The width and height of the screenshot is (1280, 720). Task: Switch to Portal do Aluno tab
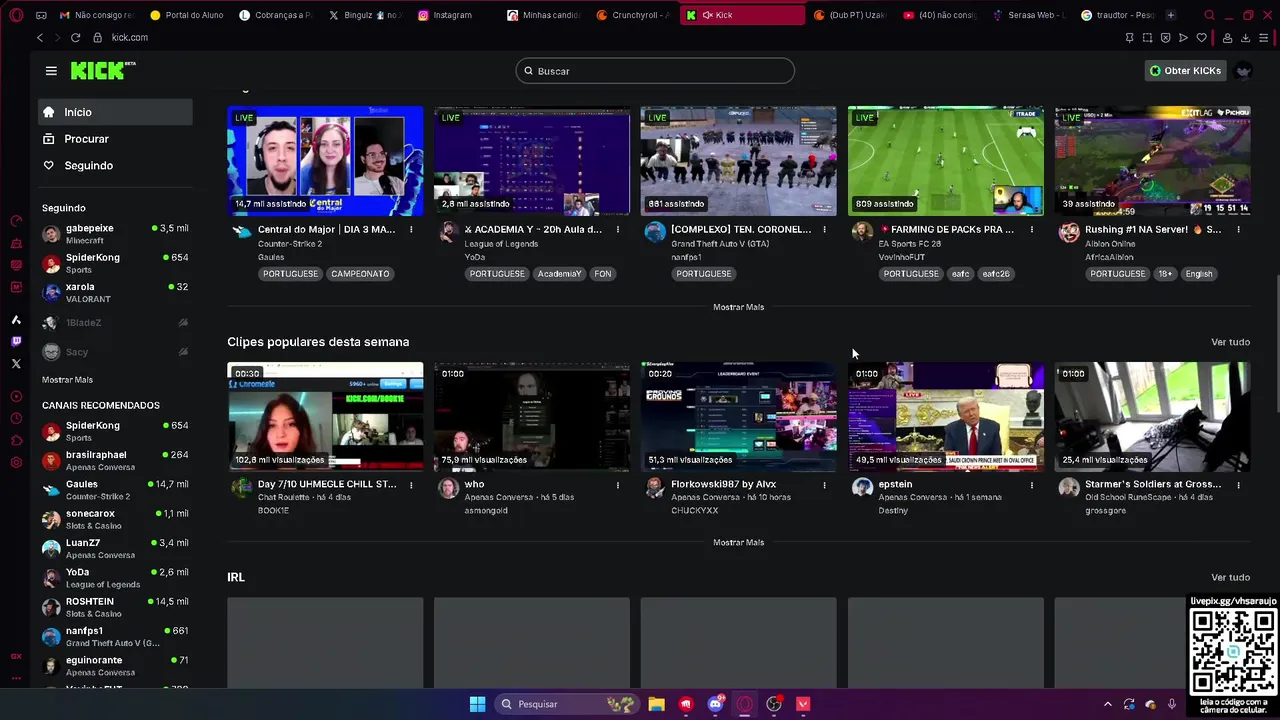click(186, 15)
